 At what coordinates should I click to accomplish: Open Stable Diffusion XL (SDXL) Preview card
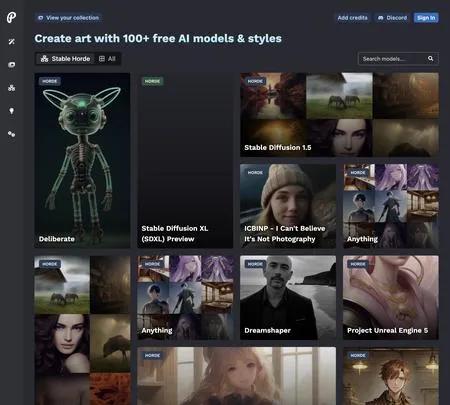[185, 160]
